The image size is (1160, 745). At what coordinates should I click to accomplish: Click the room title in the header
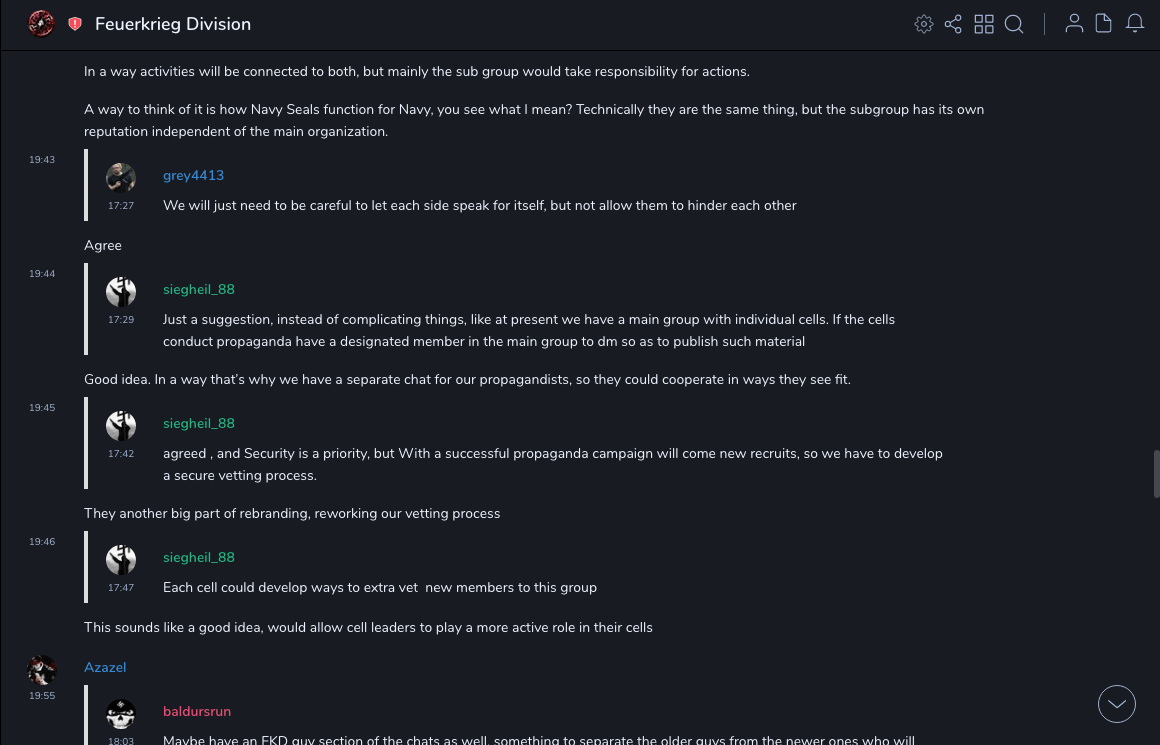click(x=173, y=24)
